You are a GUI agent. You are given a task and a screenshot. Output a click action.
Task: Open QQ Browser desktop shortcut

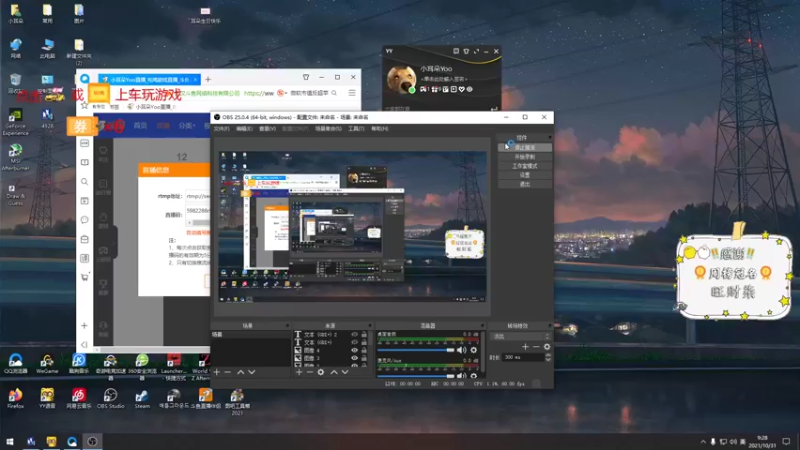(x=15, y=364)
